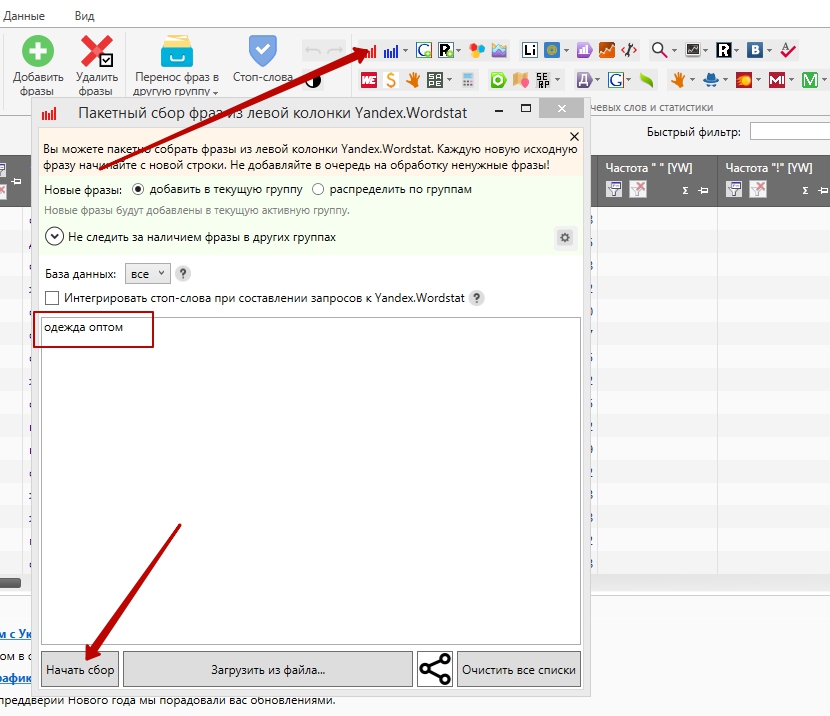The height and width of the screenshot is (716, 830).
Task: Open dropdown beside red MI icon
Action: click(x=791, y=80)
